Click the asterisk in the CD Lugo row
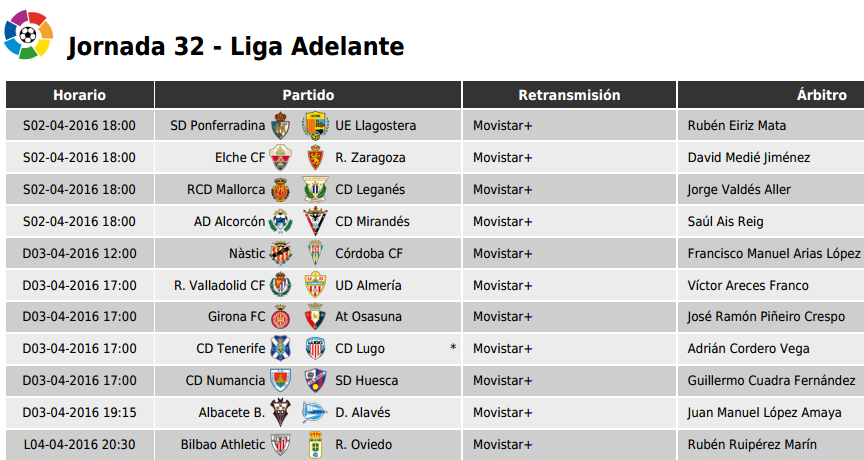The image size is (864, 460). click(x=453, y=347)
